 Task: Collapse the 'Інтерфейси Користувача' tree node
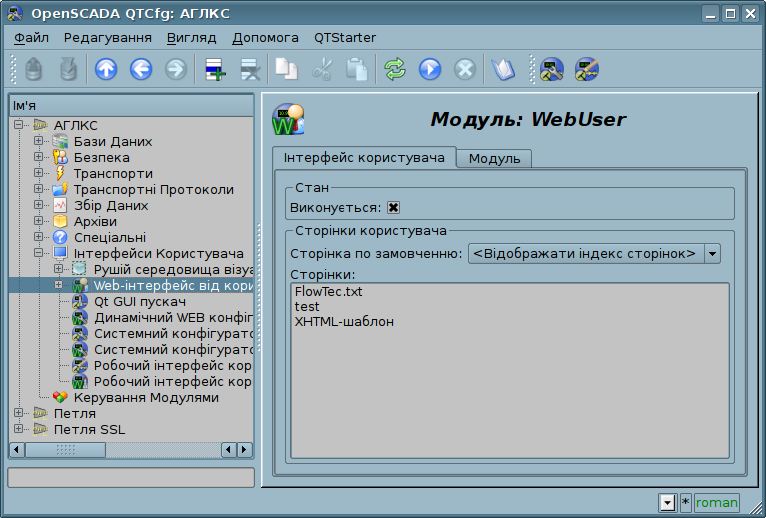[x=38, y=253]
